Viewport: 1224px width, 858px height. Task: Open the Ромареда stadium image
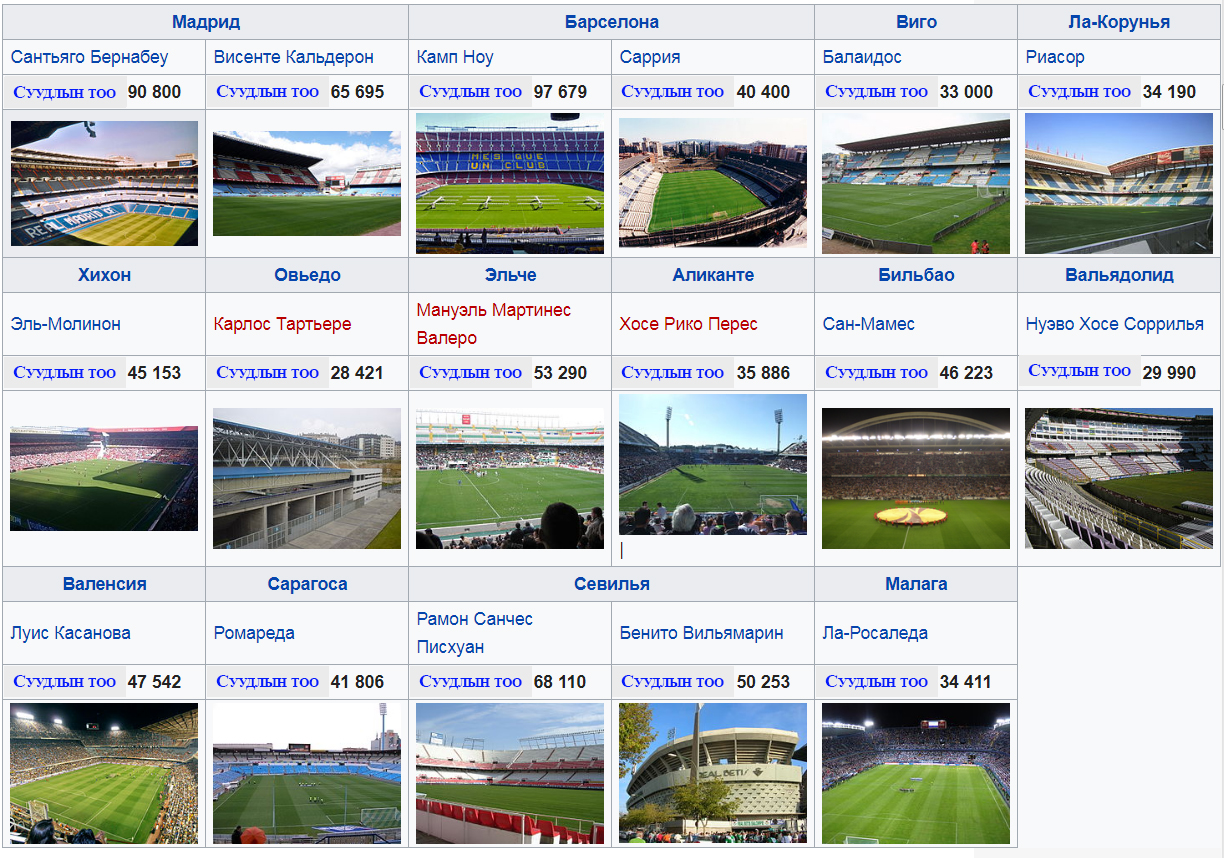click(x=307, y=773)
